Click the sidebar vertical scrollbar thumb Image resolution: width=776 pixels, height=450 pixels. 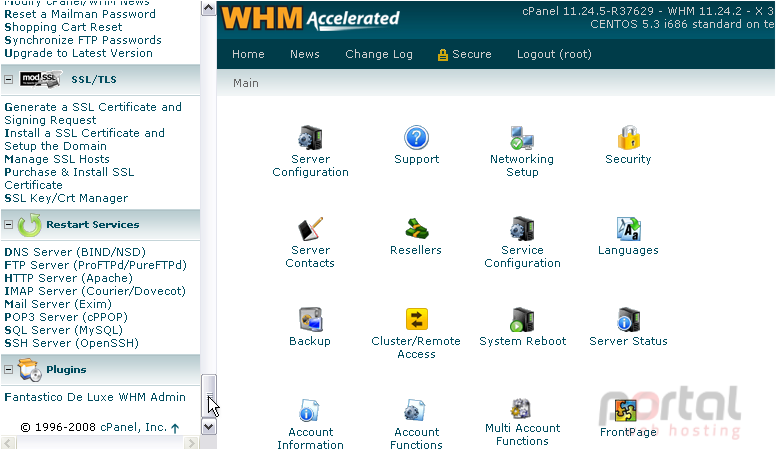pos(209,396)
